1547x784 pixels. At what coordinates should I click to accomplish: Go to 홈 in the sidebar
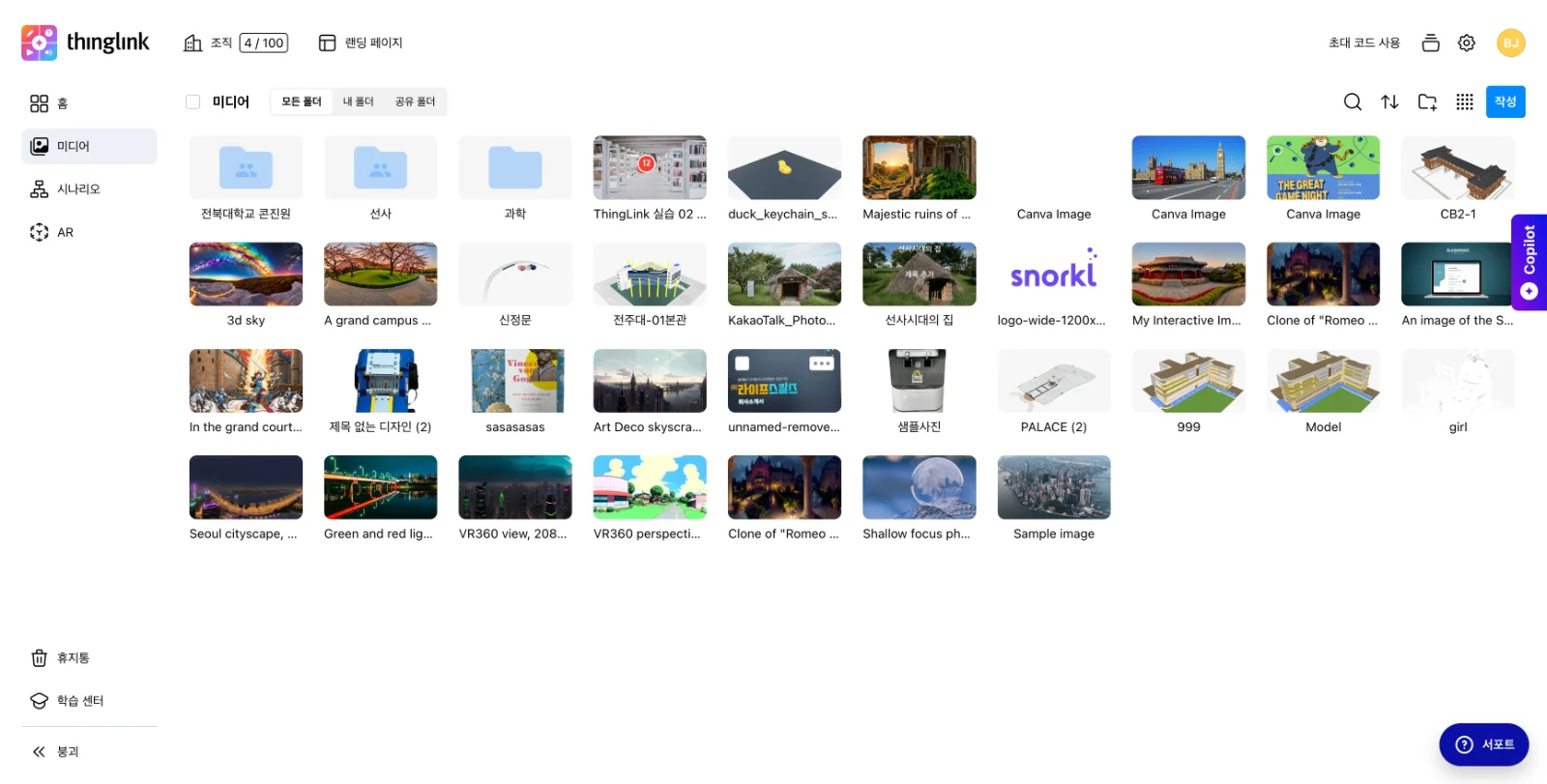click(x=89, y=103)
